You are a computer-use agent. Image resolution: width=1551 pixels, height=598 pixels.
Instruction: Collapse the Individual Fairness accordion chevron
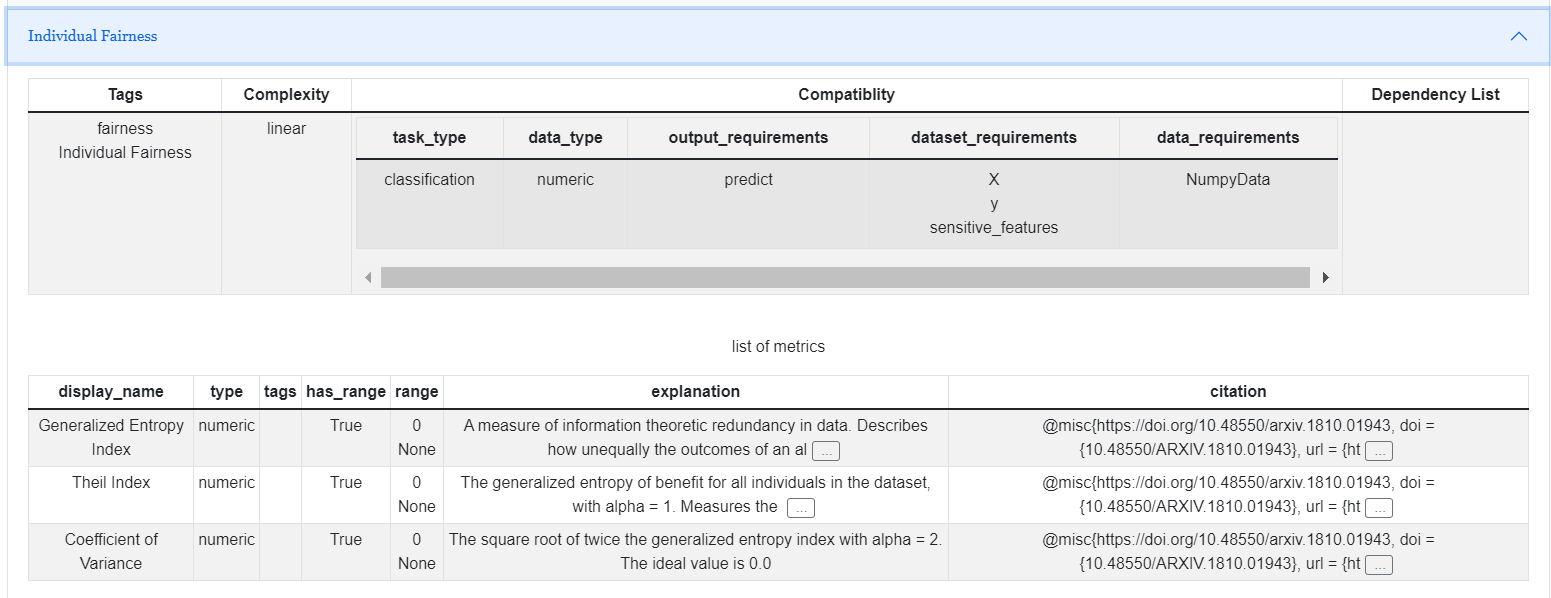pyautogui.click(x=1518, y=36)
